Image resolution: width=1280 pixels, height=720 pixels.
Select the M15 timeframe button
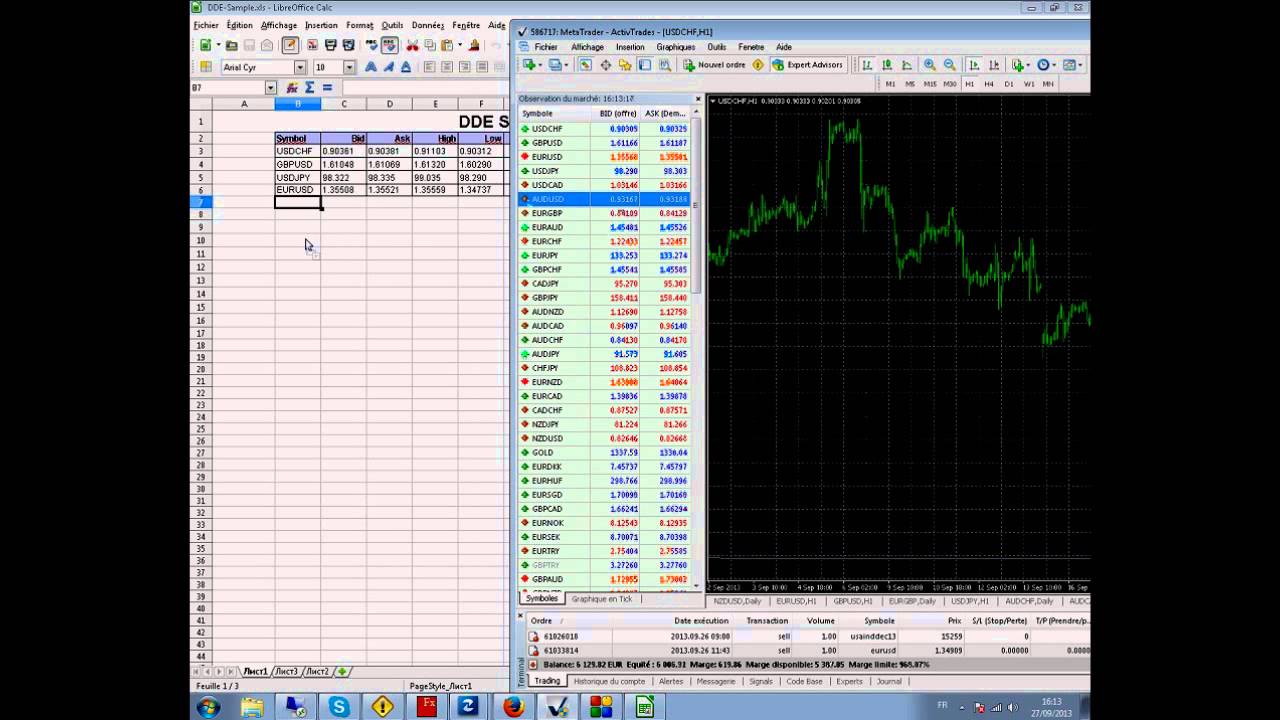(x=929, y=84)
